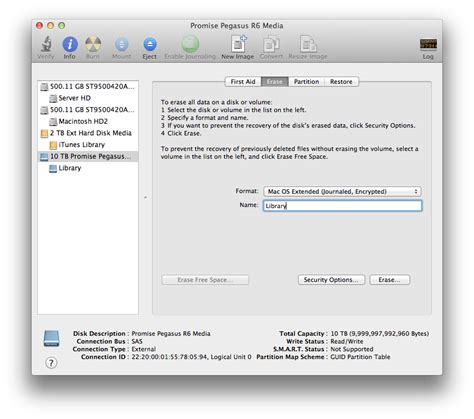Click the GUID Partition Table text
This screenshot has width=474, height=419.
click(x=360, y=357)
